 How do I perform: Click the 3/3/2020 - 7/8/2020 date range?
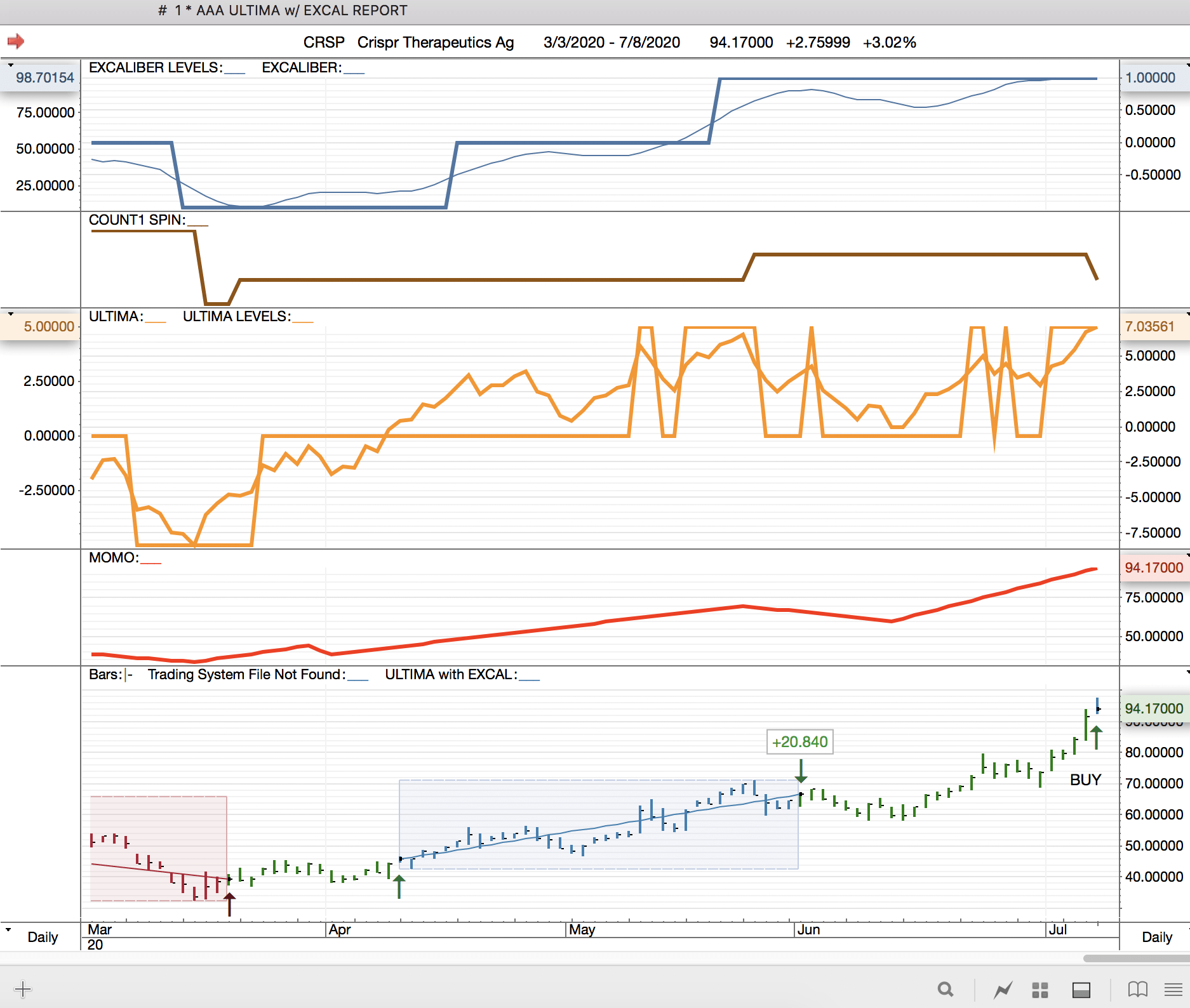[x=612, y=43]
